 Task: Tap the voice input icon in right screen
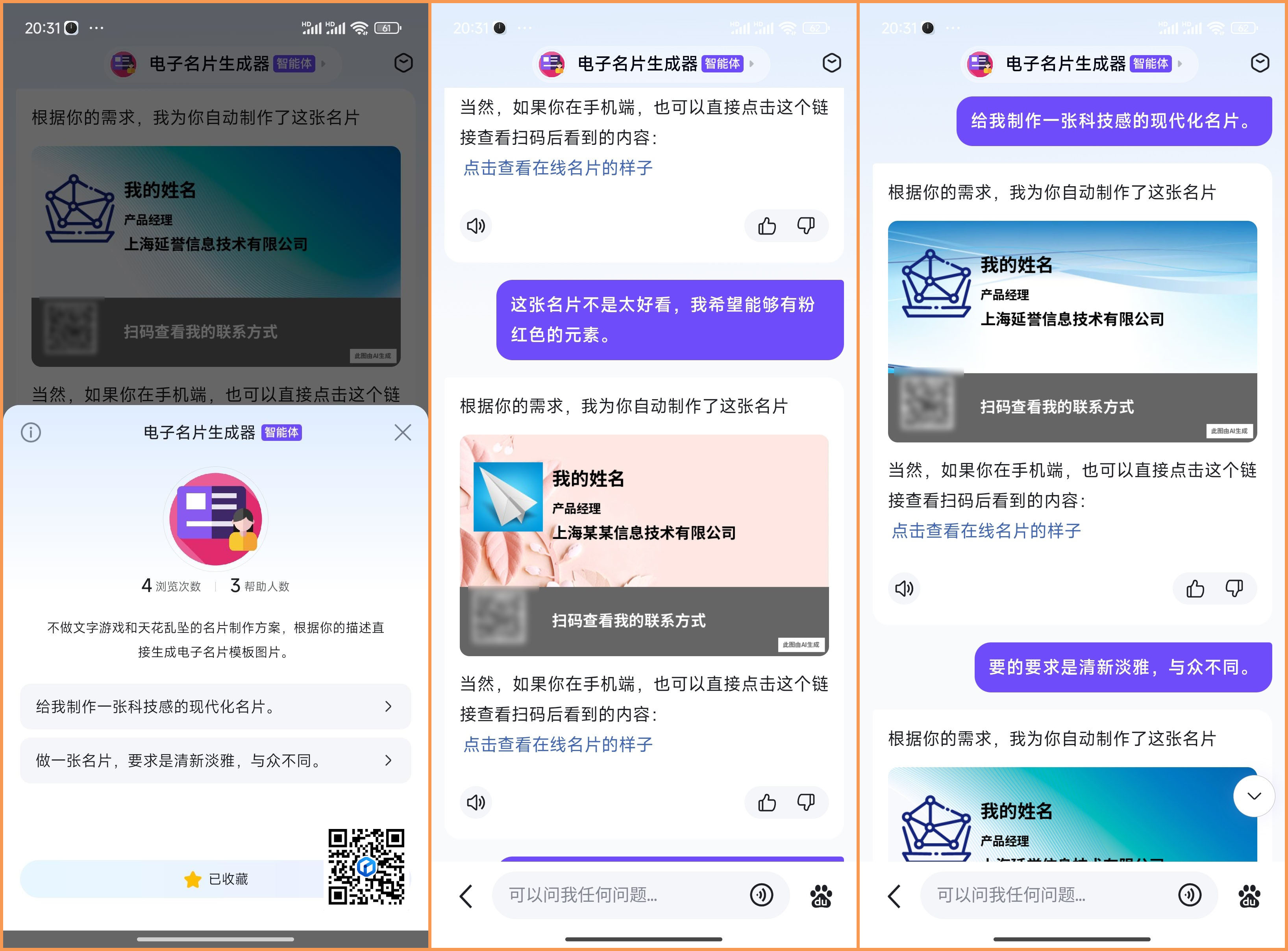click(x=1190, y=895)
